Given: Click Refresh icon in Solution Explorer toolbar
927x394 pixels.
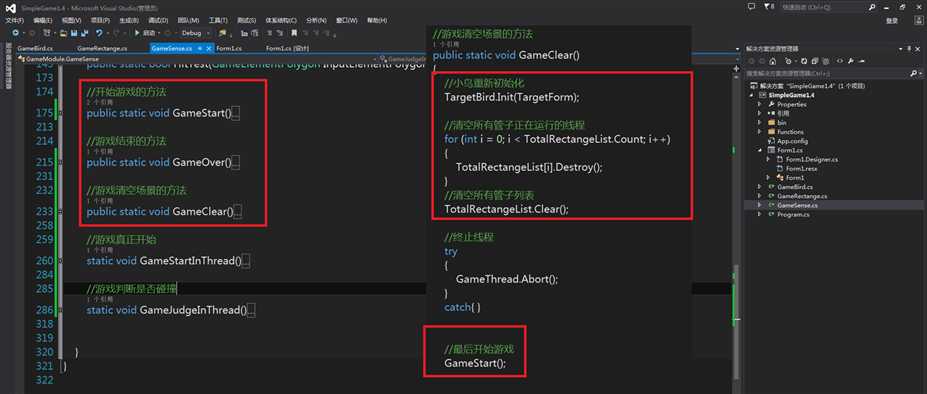Looking at the screenshot, I should pyautogui.click(x=804, y=61).
